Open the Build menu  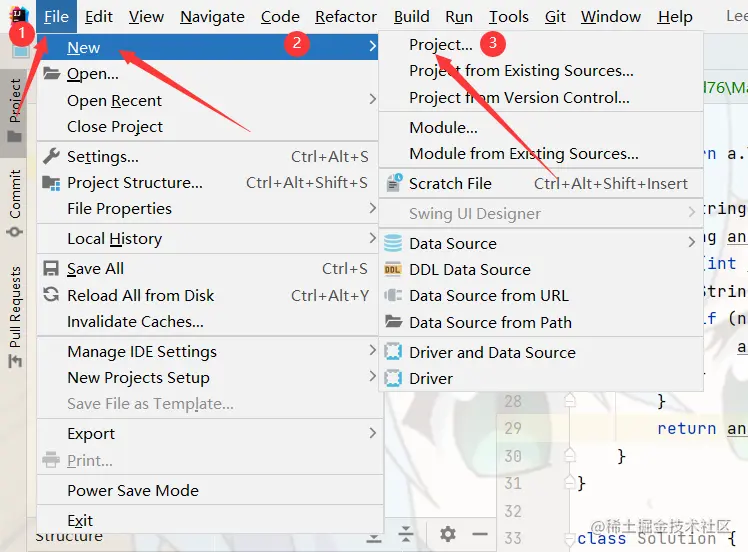coord(411,17)
